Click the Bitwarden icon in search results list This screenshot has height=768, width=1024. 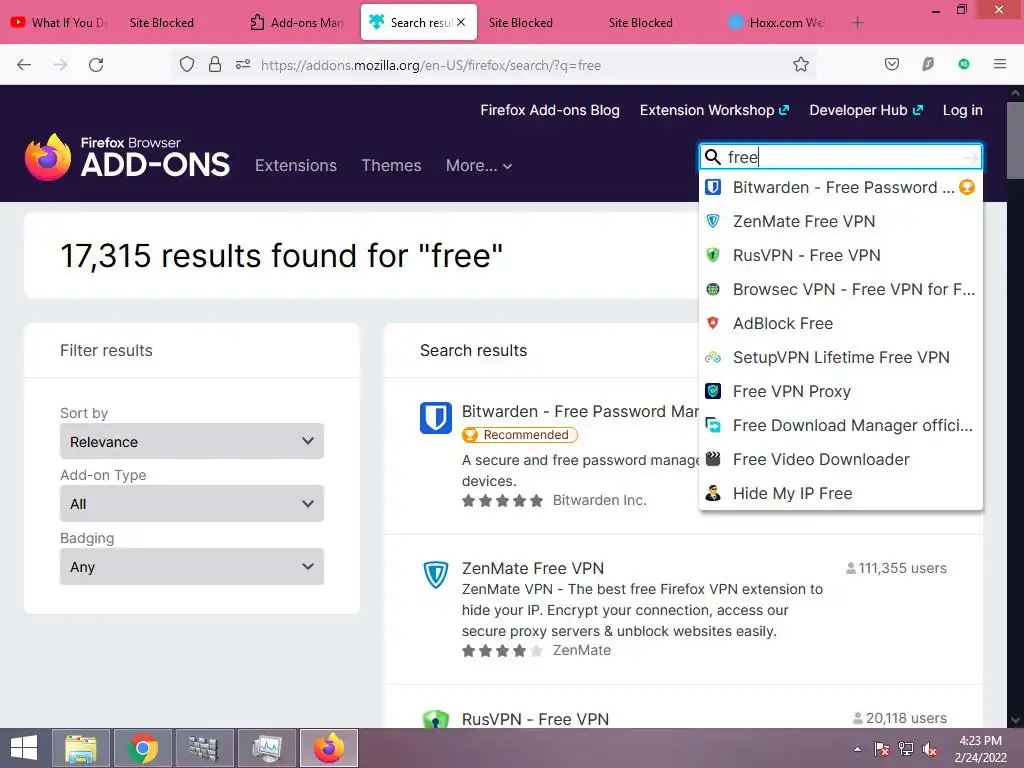point(436,418)
